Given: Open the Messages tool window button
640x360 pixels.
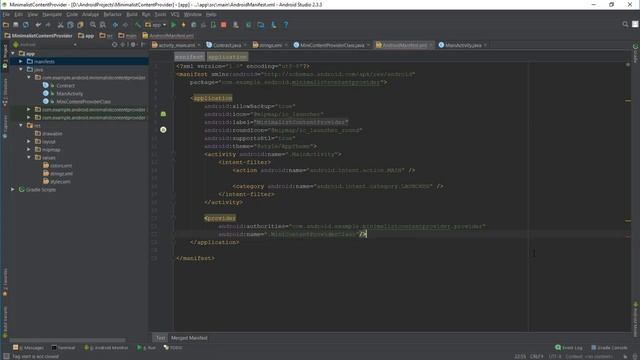Looking at the screenshot, I should (x=28, y=348).
